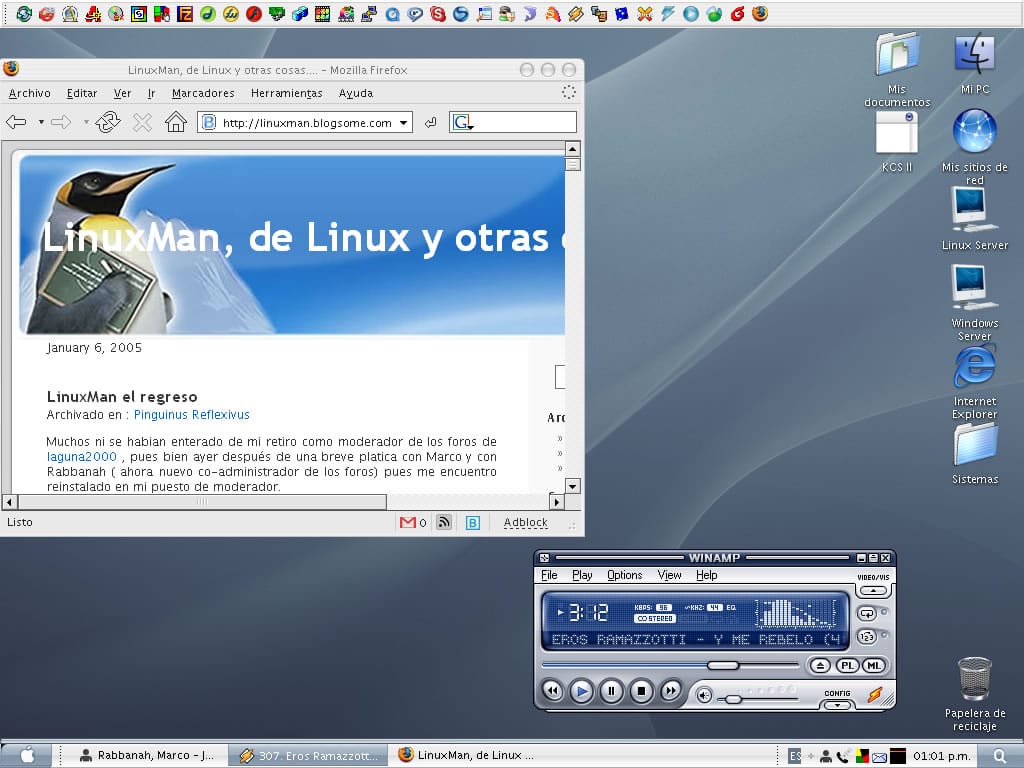Open the Papelera de reciclaje icon
1024x768 pixels.
pos(974,681)
